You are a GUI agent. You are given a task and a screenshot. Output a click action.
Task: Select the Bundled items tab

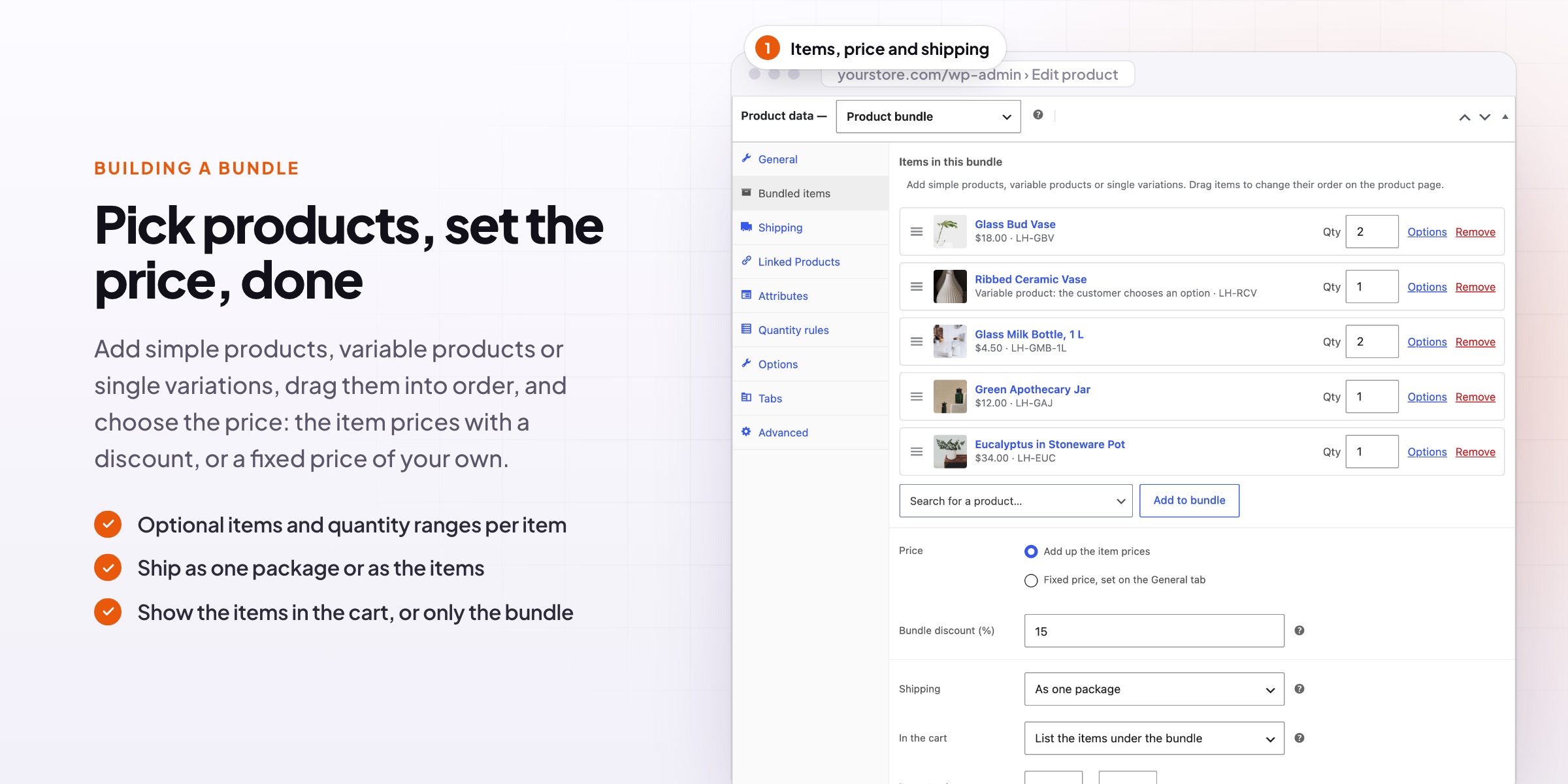pyautogui.click(x=810, y=193)
